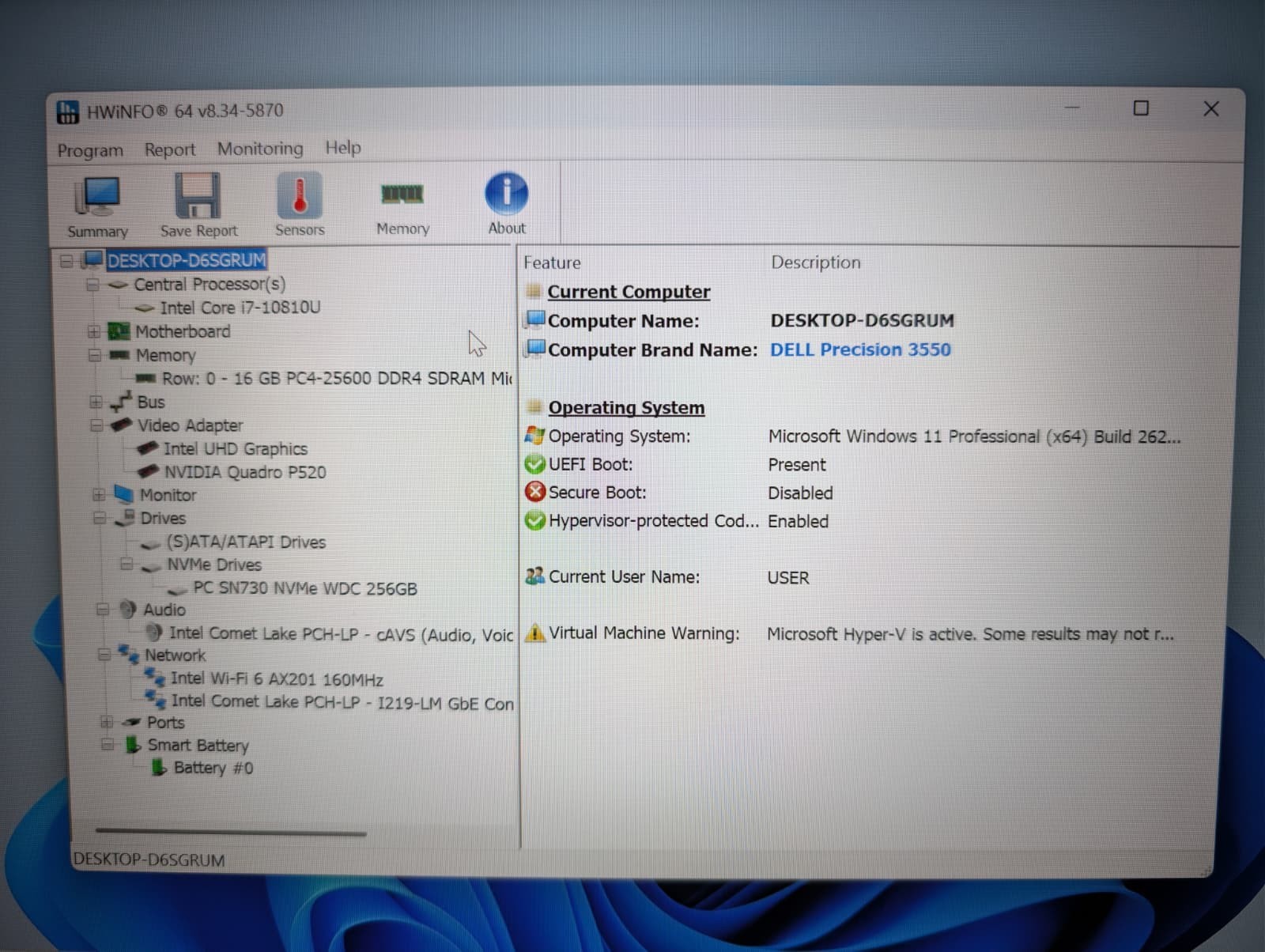Click the Operating System section heading
The height and width of the screenshot is (952, 1265).
[626, 407]
